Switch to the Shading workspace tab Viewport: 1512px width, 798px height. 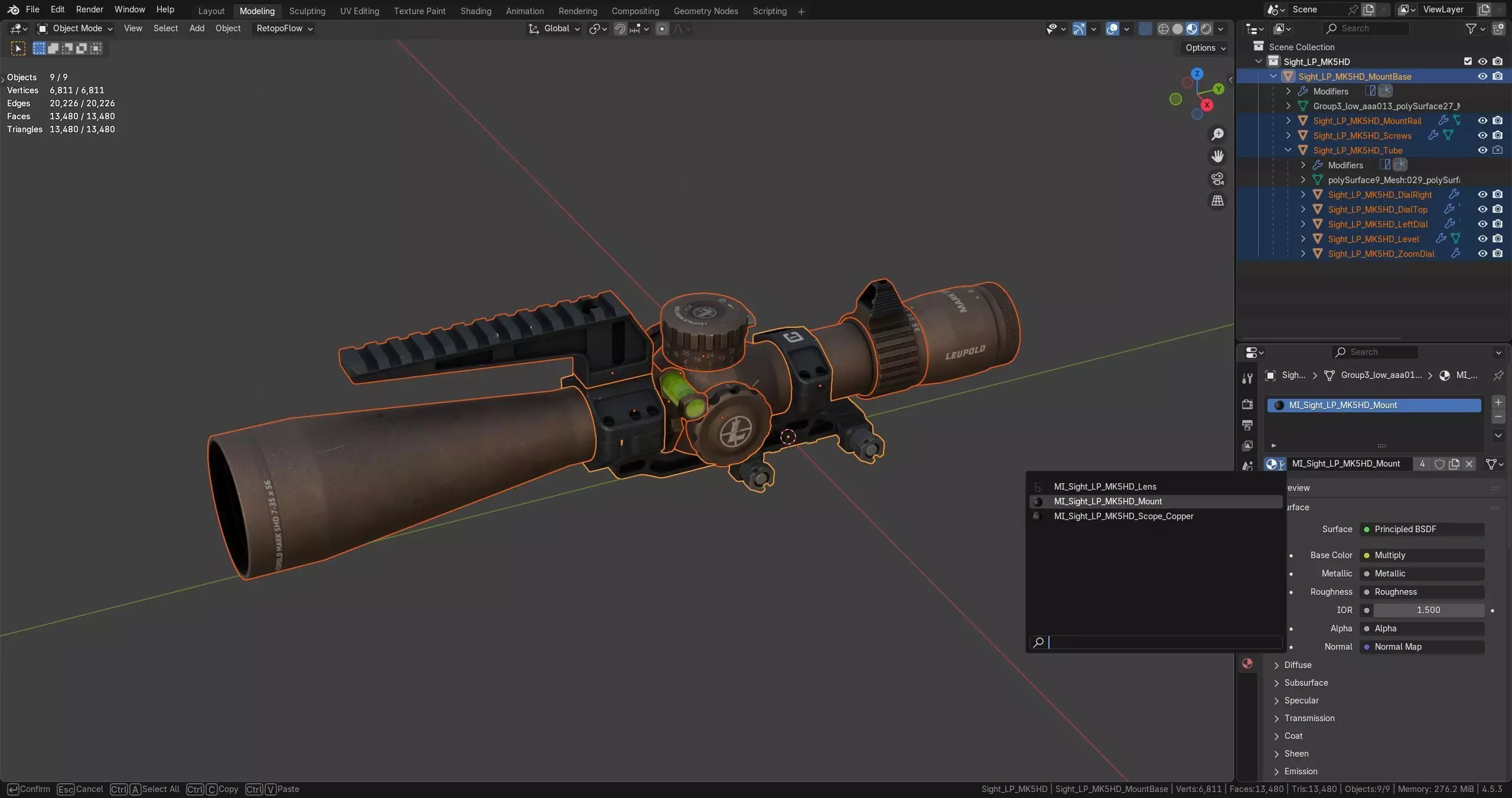click(x=475, y=11)
